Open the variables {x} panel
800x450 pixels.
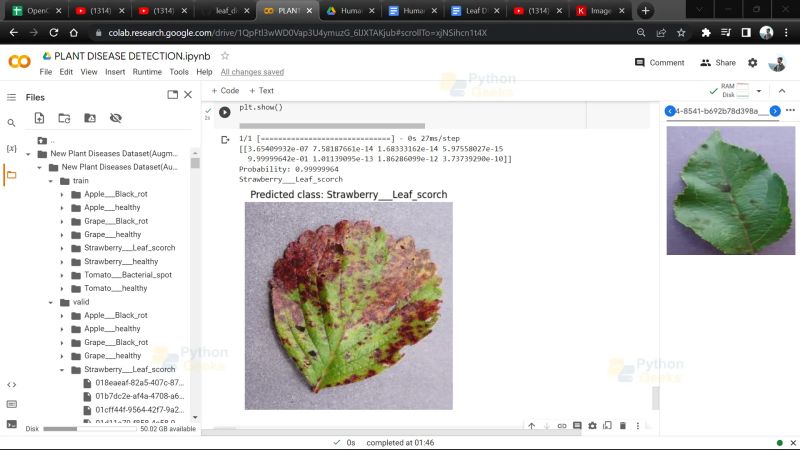click(x=11, y=148)
